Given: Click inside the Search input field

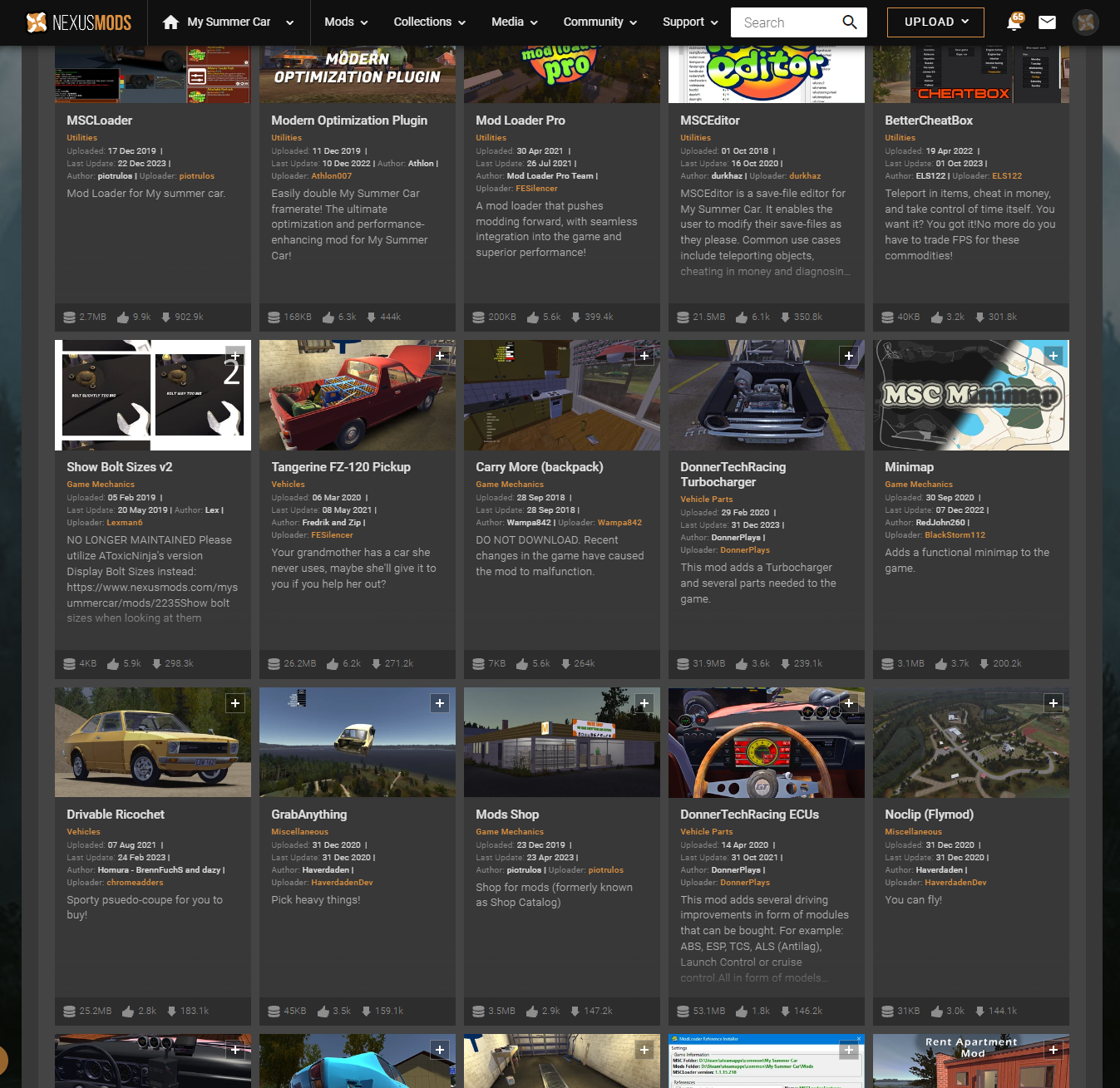Looking at the screenshot, I should click(784, 22).
